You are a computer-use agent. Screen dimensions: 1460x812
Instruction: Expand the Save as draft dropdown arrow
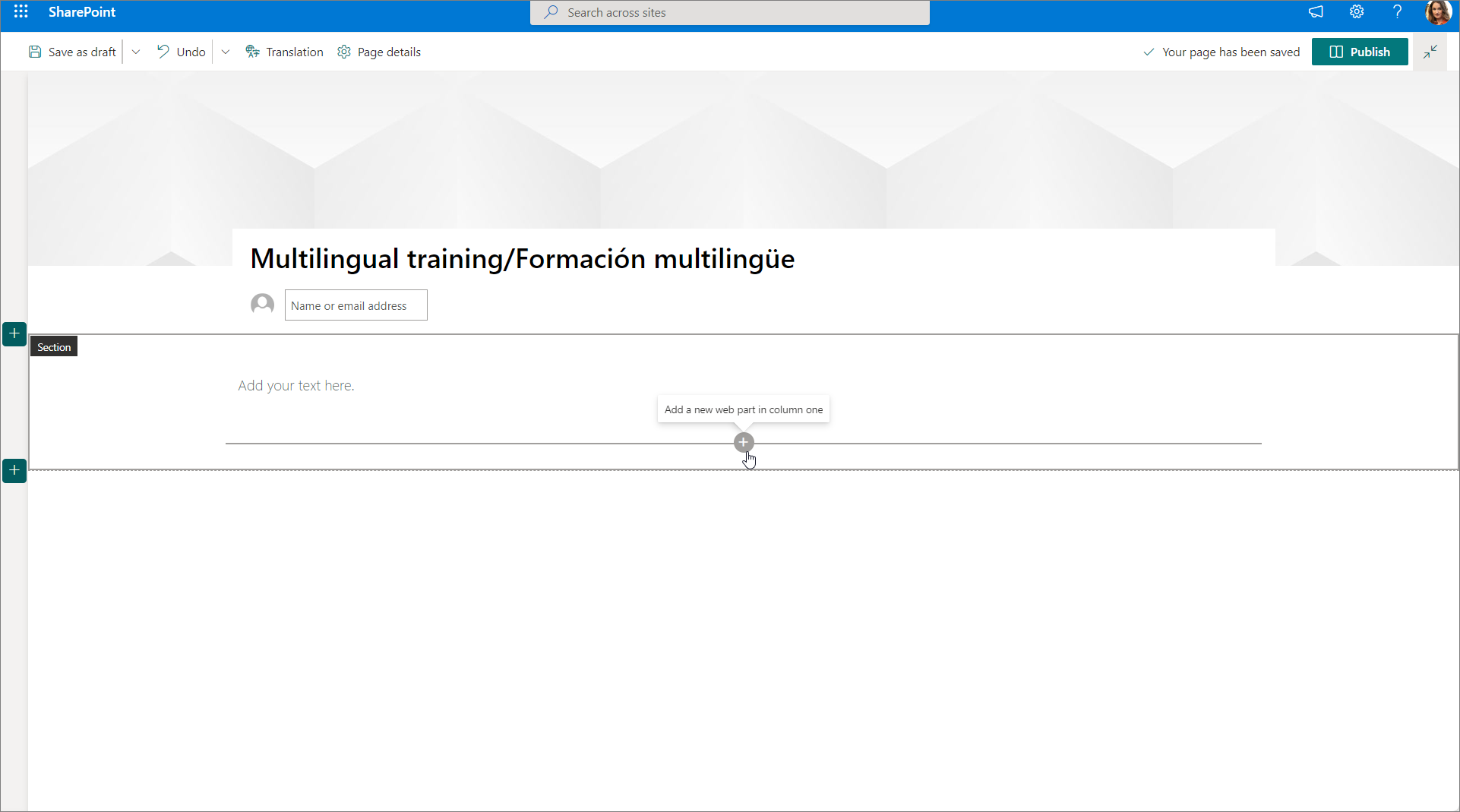(x=136, y=52)
